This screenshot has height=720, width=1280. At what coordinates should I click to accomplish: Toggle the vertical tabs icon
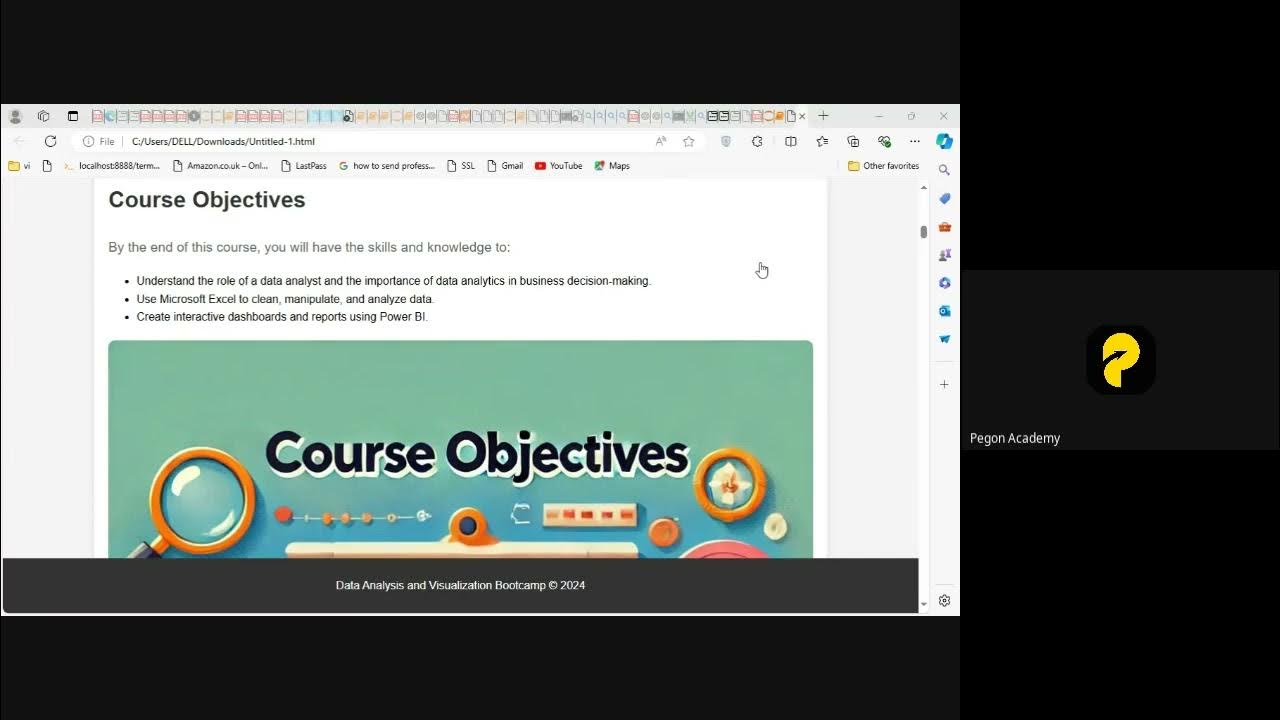72,116
